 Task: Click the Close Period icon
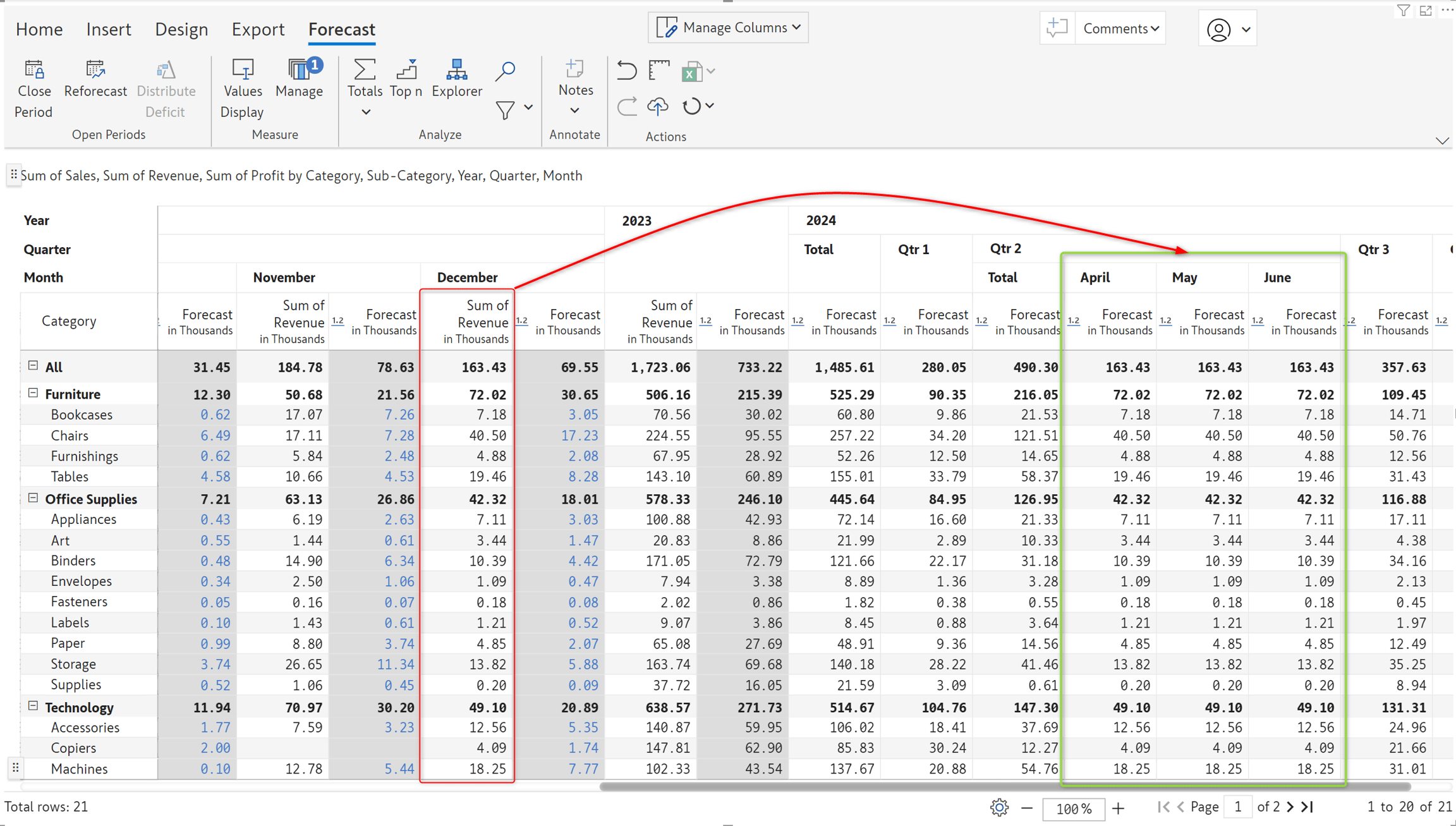pyautogui.click(x=34, y=70)
